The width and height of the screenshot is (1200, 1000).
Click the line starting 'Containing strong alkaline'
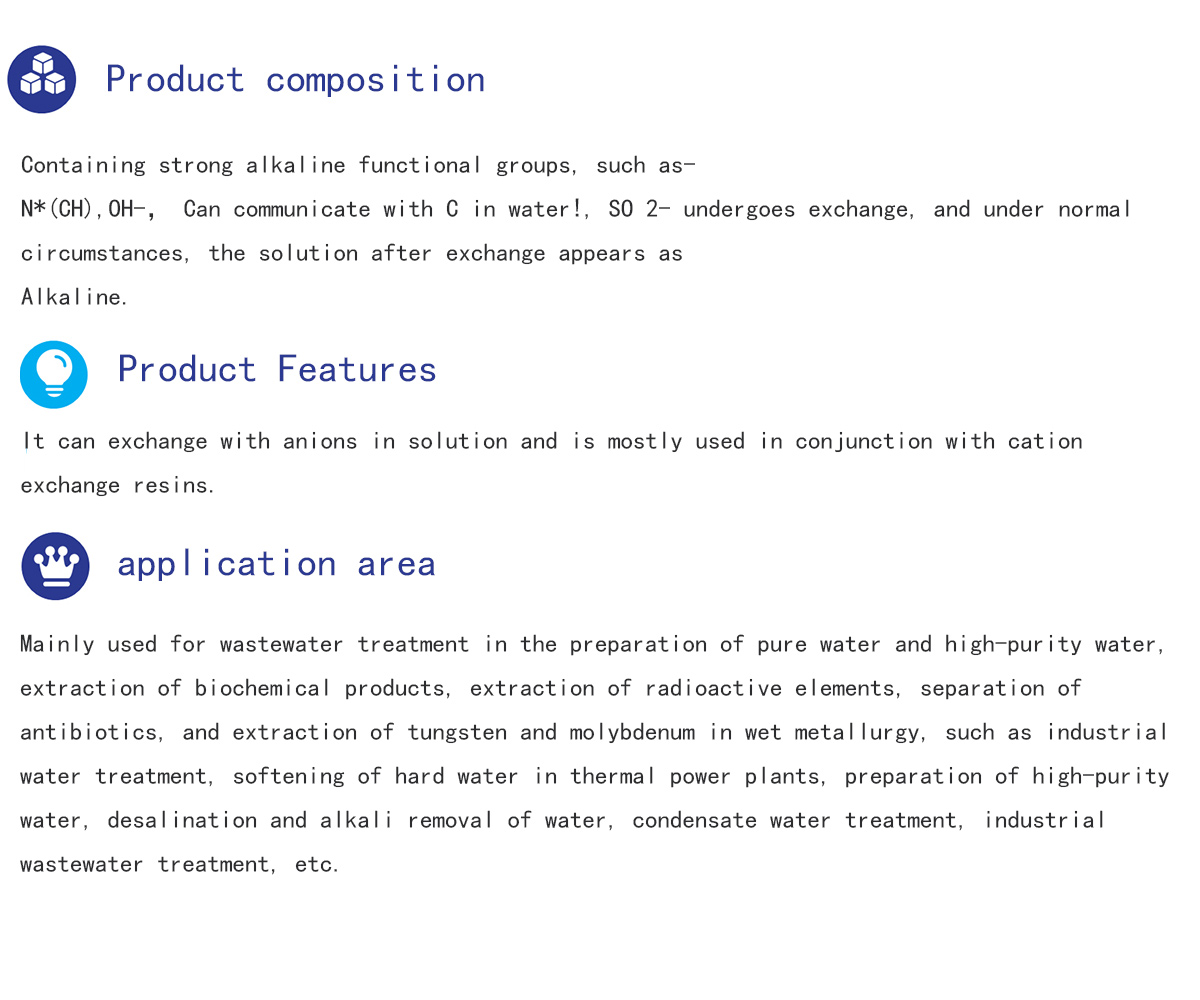click(358, 165)
